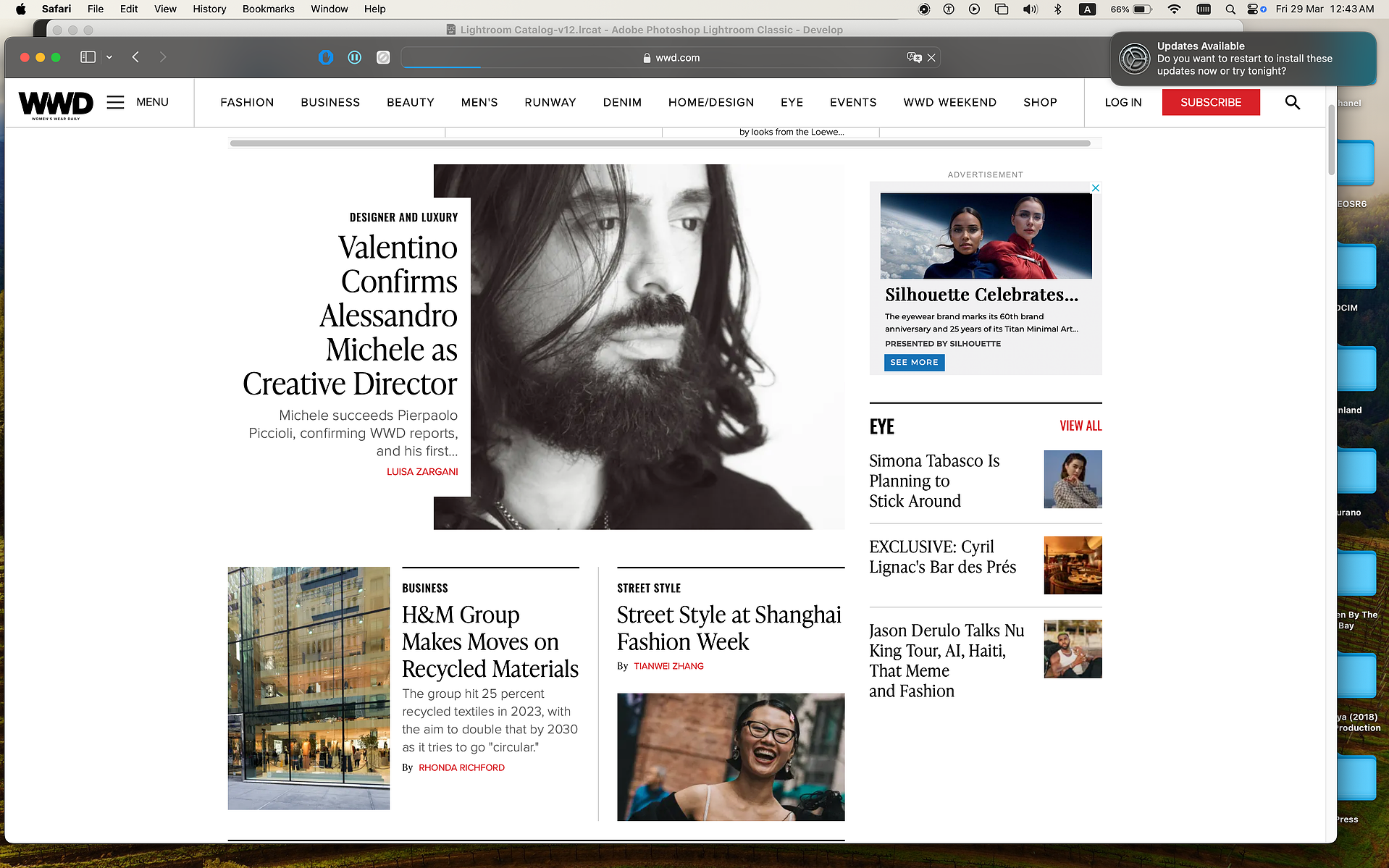Open Valentino Confirms Alessandro Michele headline
The height and width of the screenshot is (868, 1389).
coord(351,315)
